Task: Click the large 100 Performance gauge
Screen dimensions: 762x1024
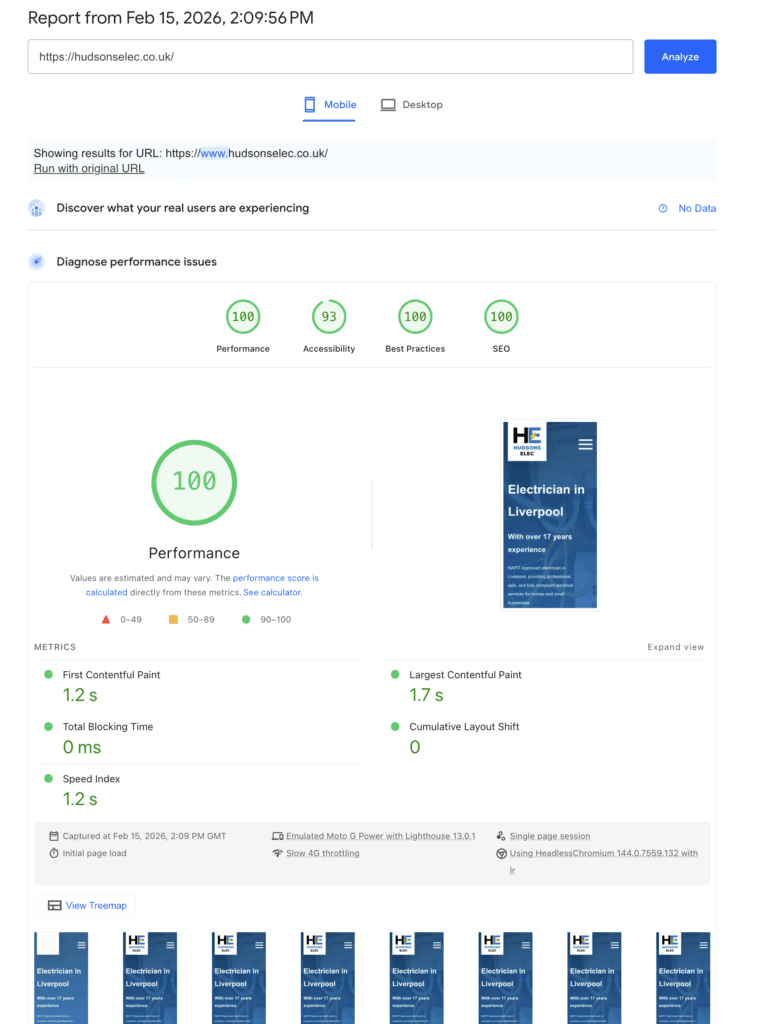Action: click(194, 482)
